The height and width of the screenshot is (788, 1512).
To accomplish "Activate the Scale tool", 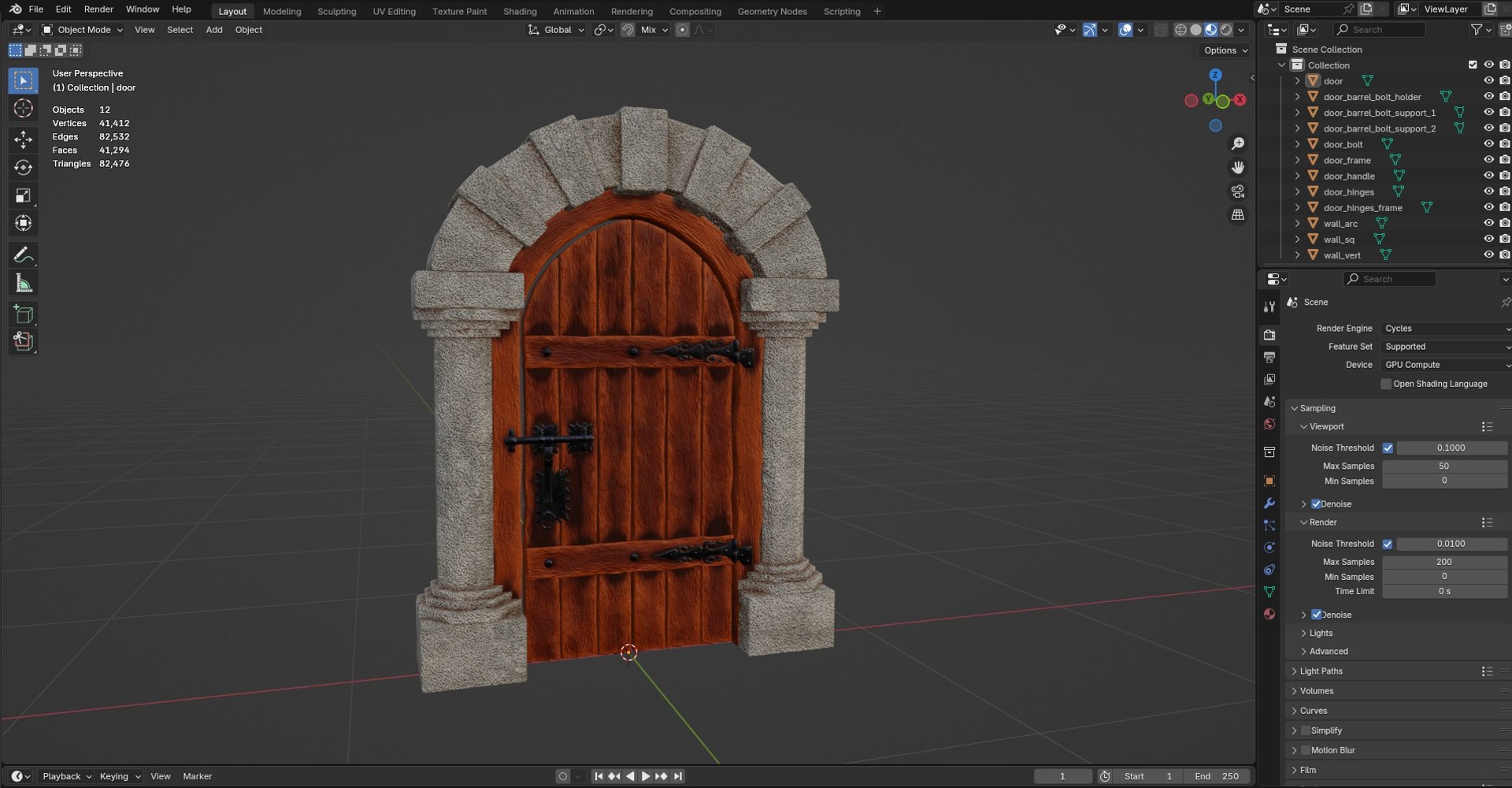I will pos(23,195).
